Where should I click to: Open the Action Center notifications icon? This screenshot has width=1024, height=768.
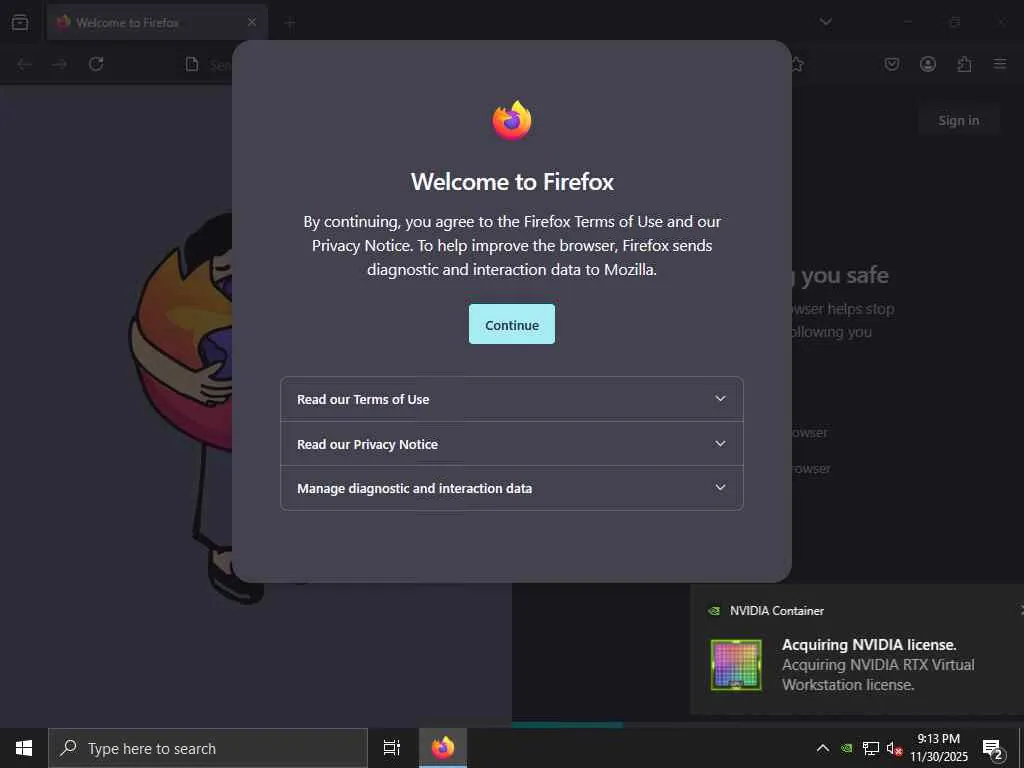click(993, 748)
